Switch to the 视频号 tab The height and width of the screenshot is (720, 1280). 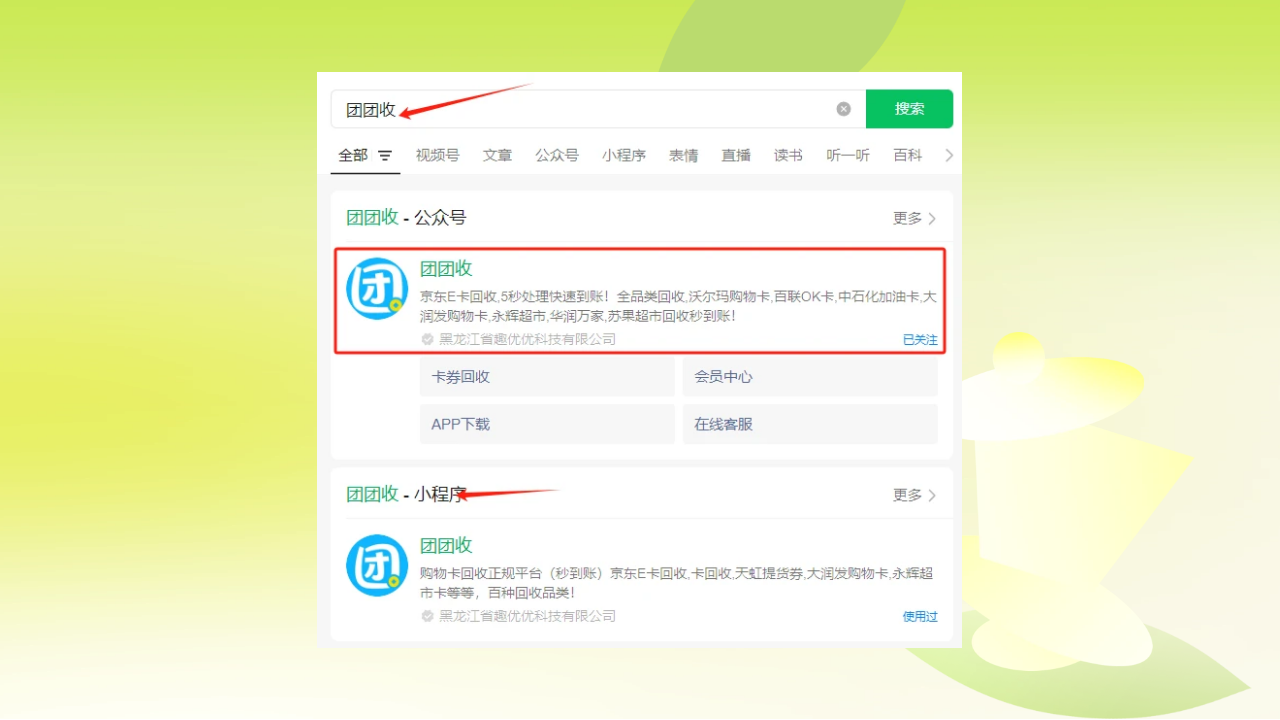[437, 155]
